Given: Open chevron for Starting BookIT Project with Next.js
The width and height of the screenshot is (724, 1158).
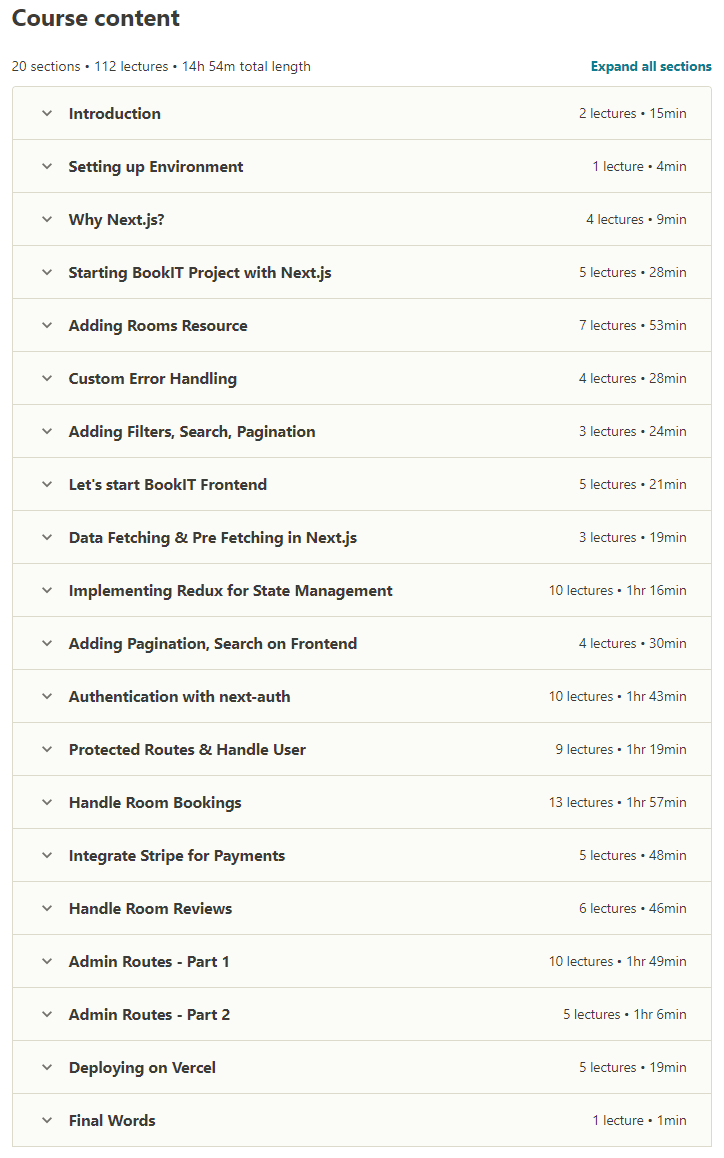Looking at the screenshot, I should coord(47,273).
